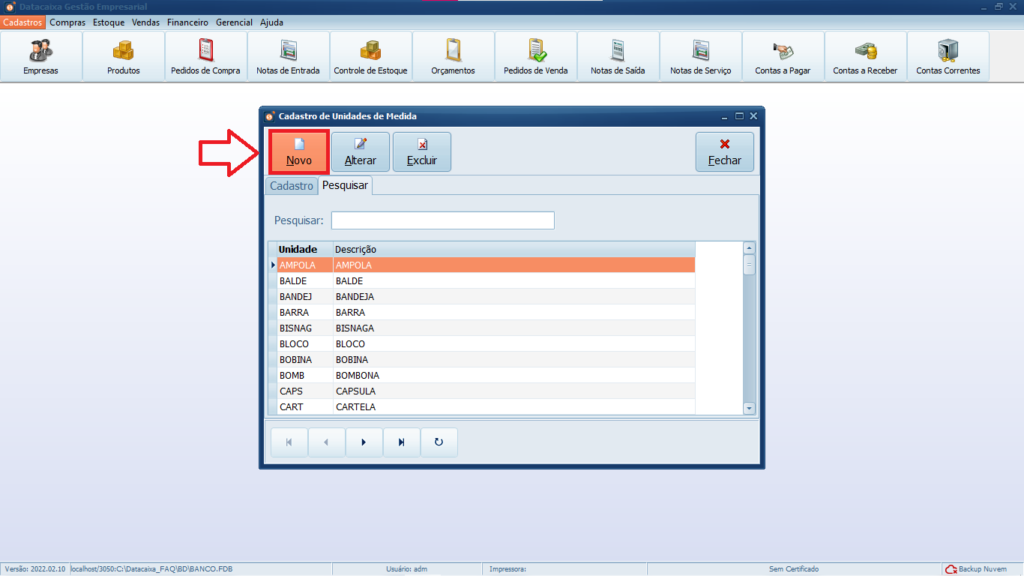Close dialog using the Fechar button
Viewport: 1024px width, 576px height.
(x=724, y=152)
